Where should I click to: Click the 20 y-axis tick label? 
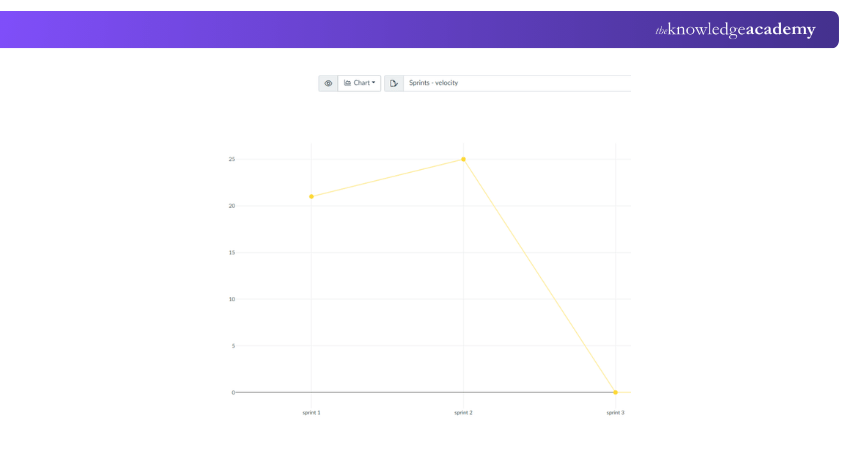(232, 206)
